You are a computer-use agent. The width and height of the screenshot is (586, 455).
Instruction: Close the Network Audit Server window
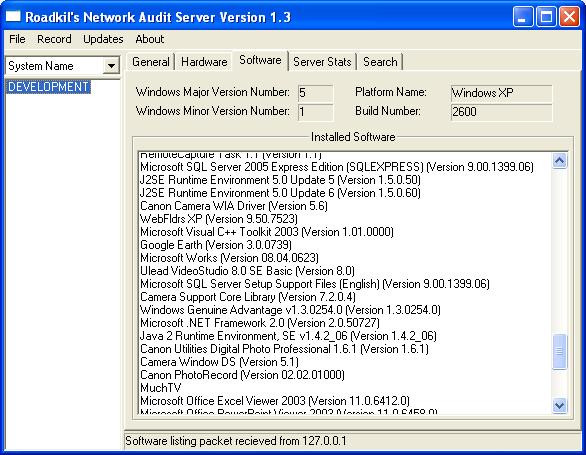pos(569,17)
